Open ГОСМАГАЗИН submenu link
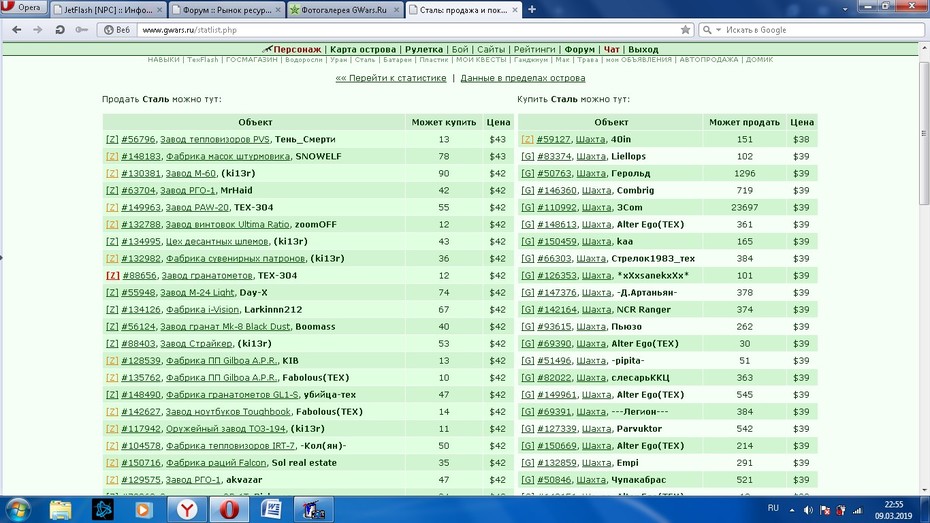The image size is (930, 523). 251,59
